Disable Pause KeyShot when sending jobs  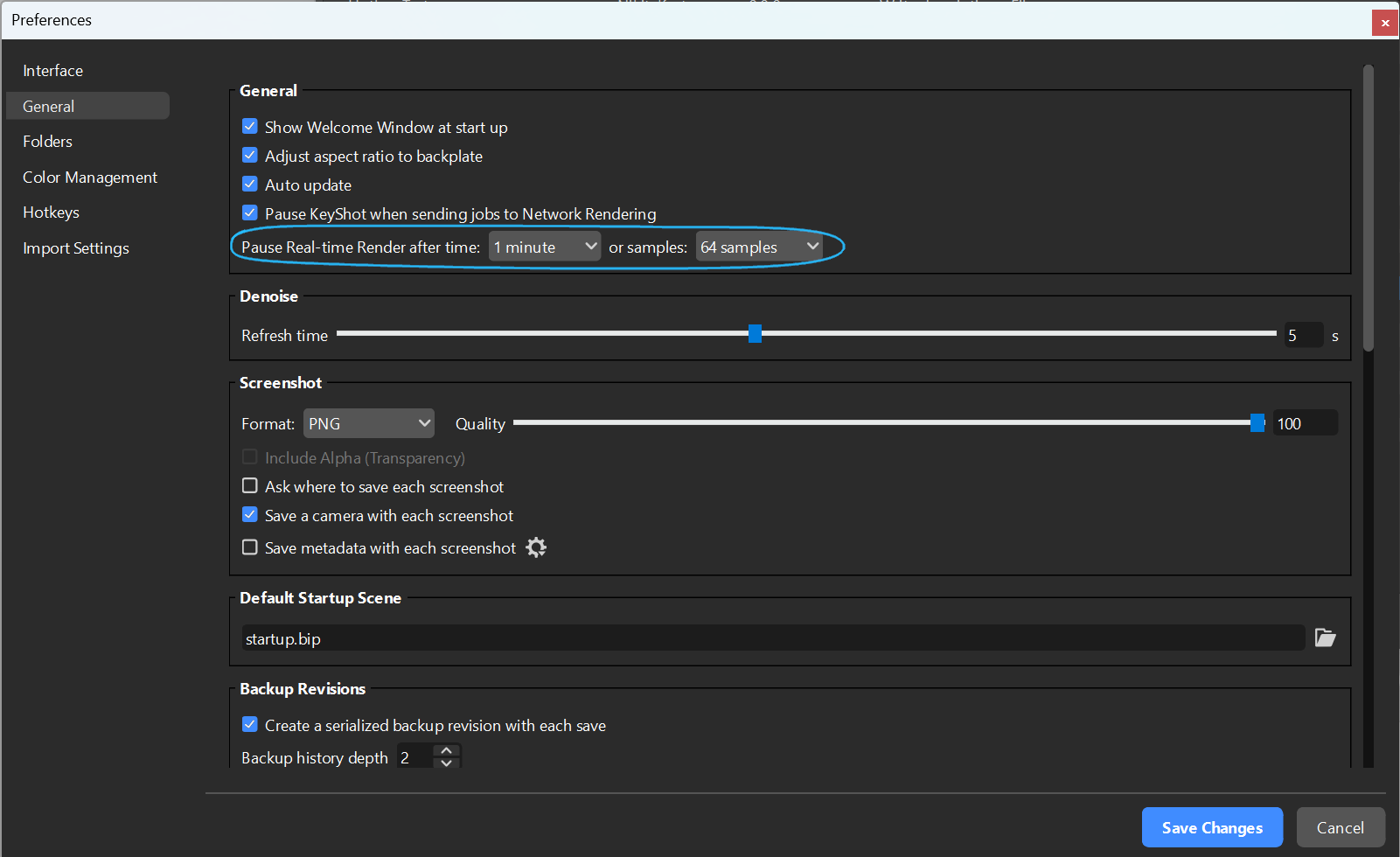tap(249, 213)
